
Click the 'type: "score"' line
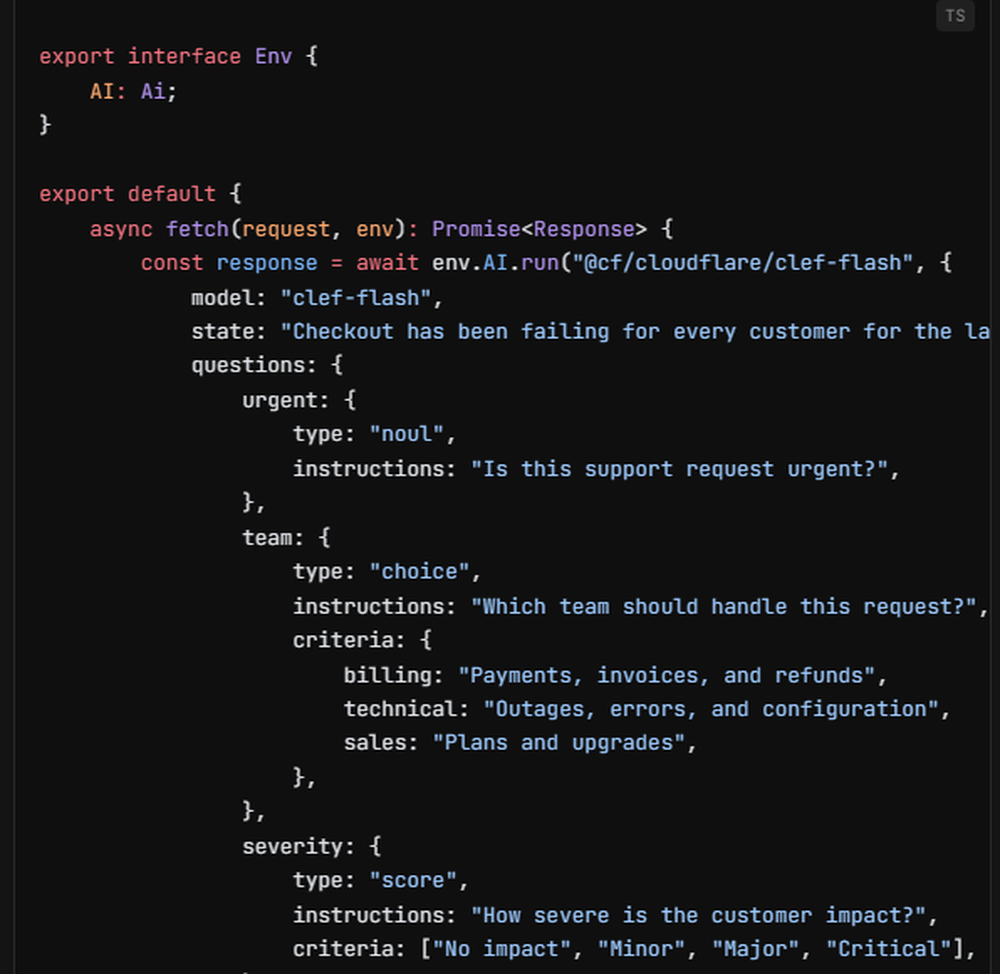click(381, 881)
